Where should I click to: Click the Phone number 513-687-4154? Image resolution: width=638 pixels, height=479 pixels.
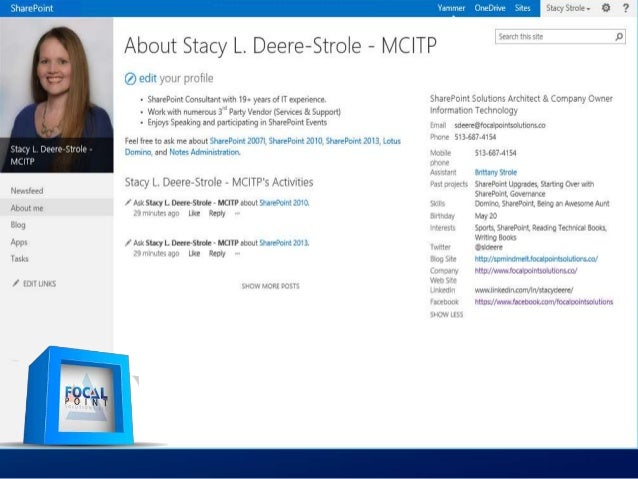[475, 137]
